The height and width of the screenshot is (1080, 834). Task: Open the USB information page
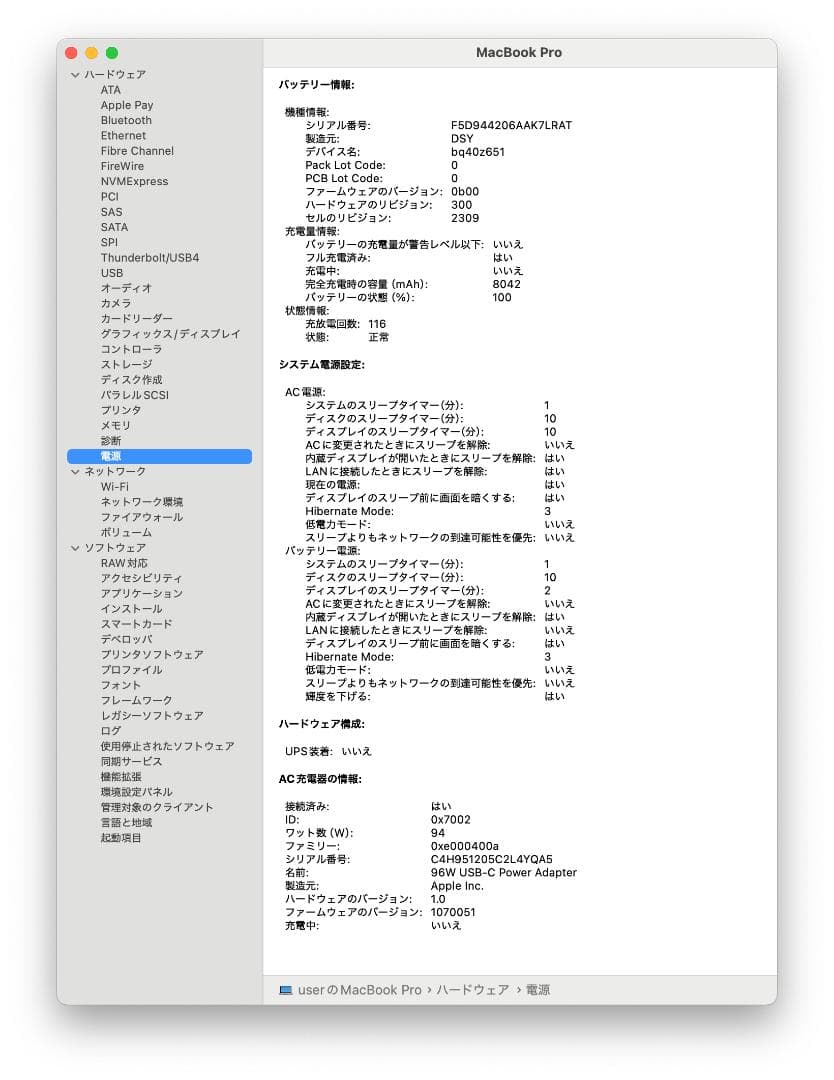click(111, 273)
